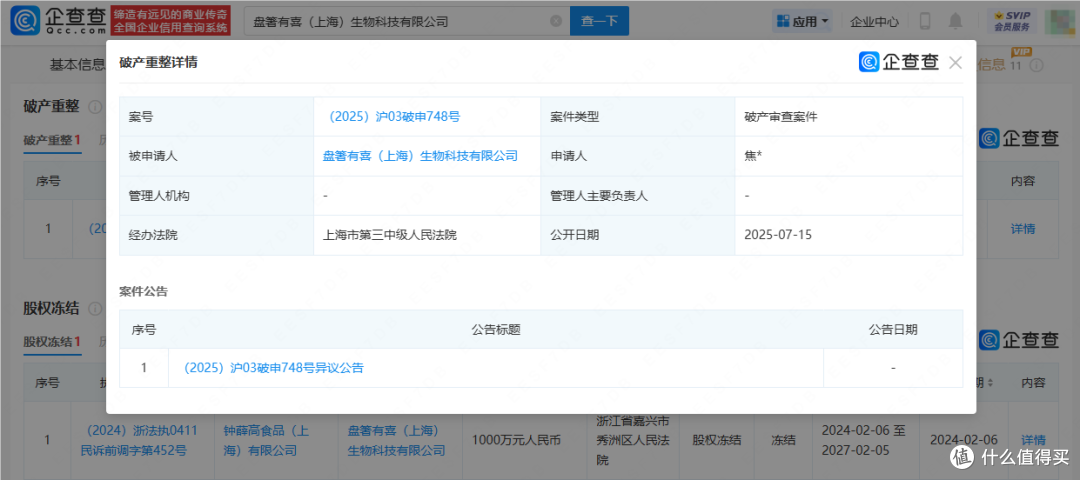
Task: Open 盘箸有喜 company link in the dialog
Action: coord(420,156)
